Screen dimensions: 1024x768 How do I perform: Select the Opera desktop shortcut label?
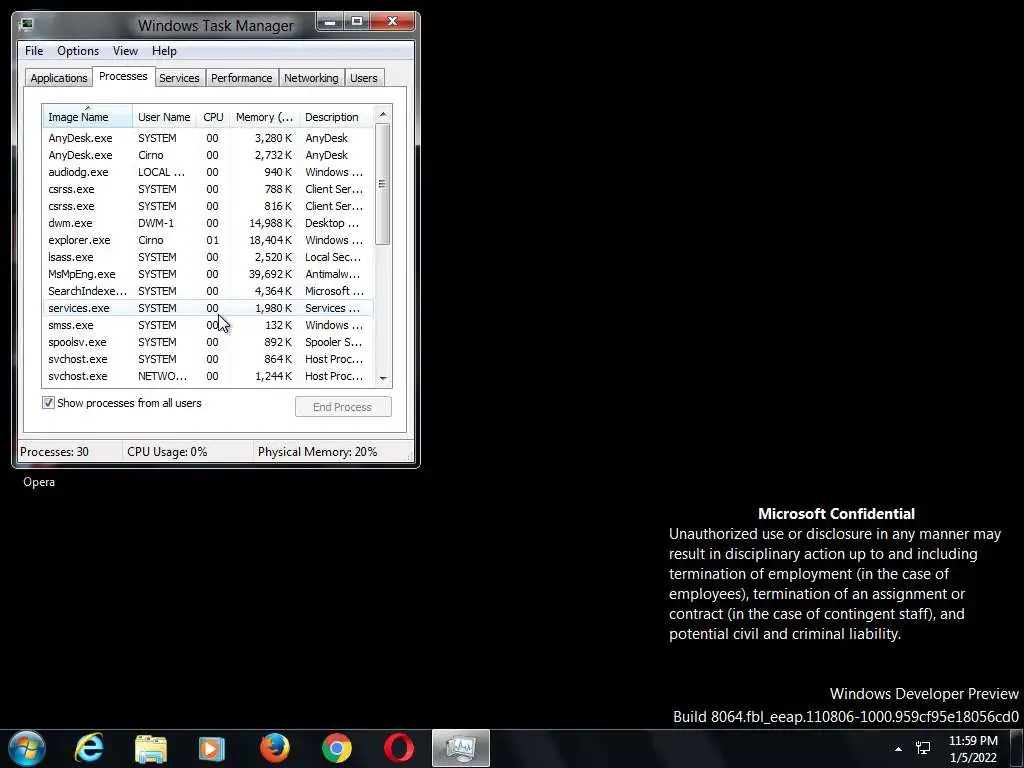click(x=39, y=482)
